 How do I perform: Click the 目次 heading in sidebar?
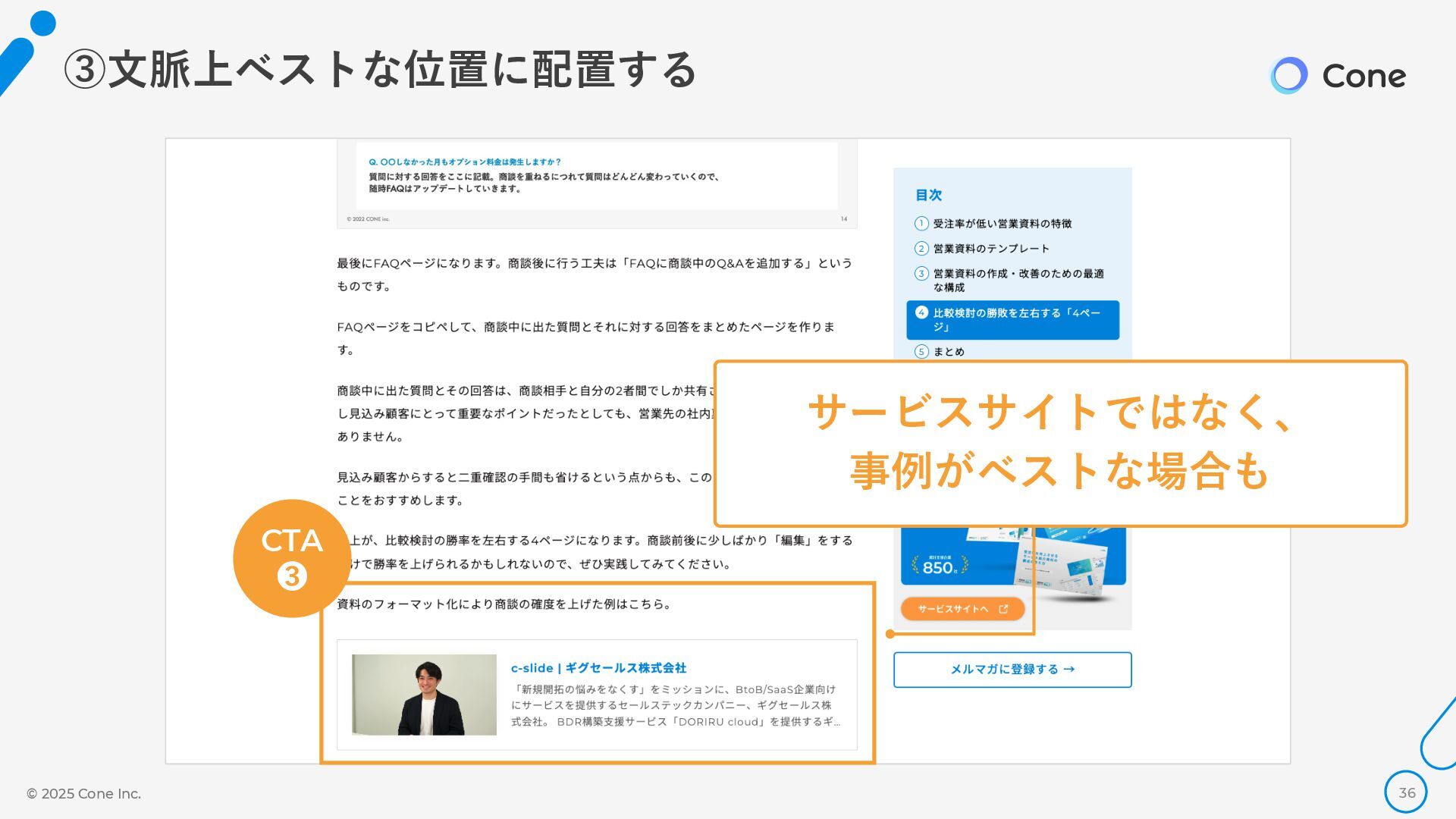tap(928, 195)
